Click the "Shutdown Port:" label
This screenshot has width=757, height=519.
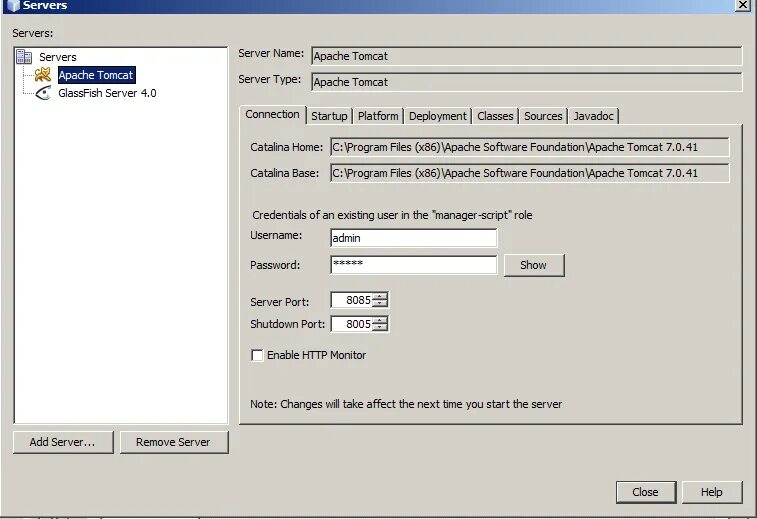(x=287, y=324)
